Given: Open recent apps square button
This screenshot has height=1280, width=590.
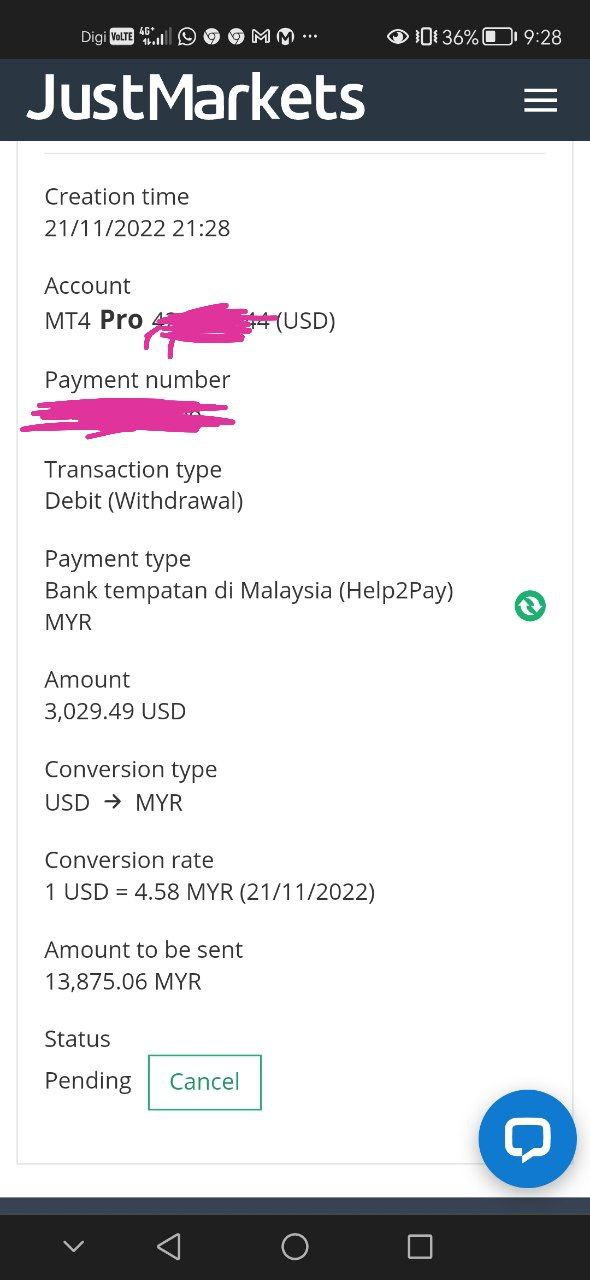Looking at the screenshot, I should pos(420,1246).
